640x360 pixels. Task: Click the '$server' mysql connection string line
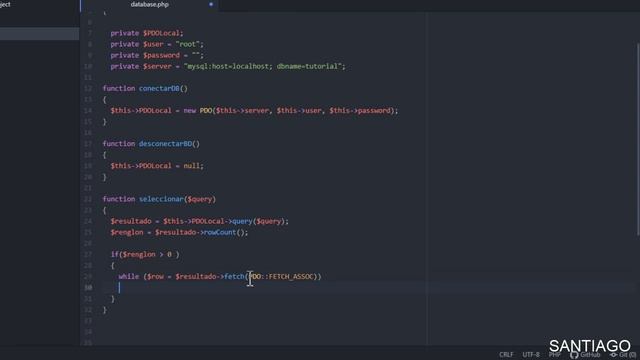coord(228,66)
